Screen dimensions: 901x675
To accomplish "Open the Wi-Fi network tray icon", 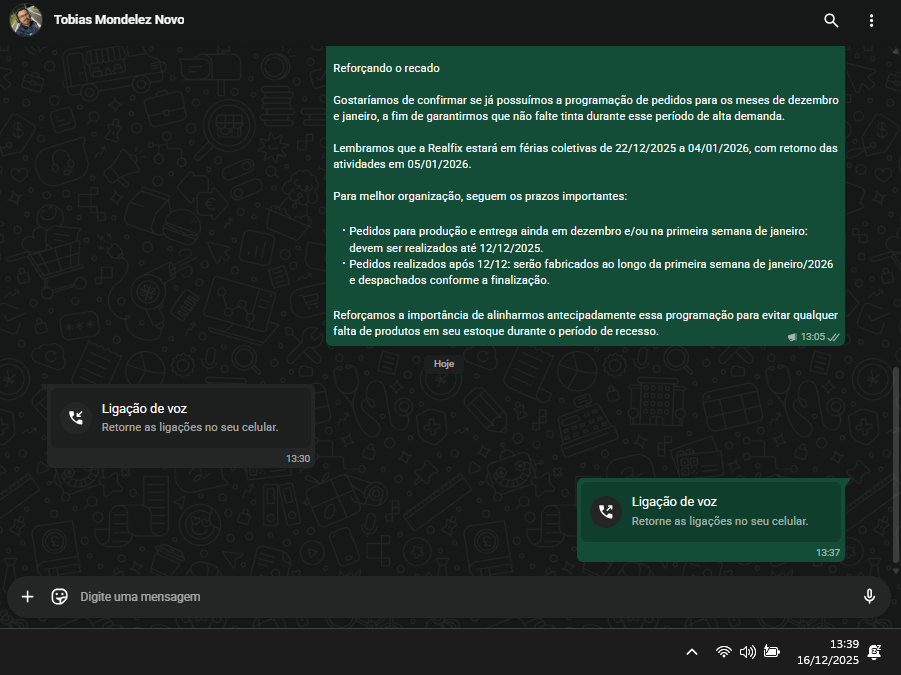I will (x=723, y=652).
